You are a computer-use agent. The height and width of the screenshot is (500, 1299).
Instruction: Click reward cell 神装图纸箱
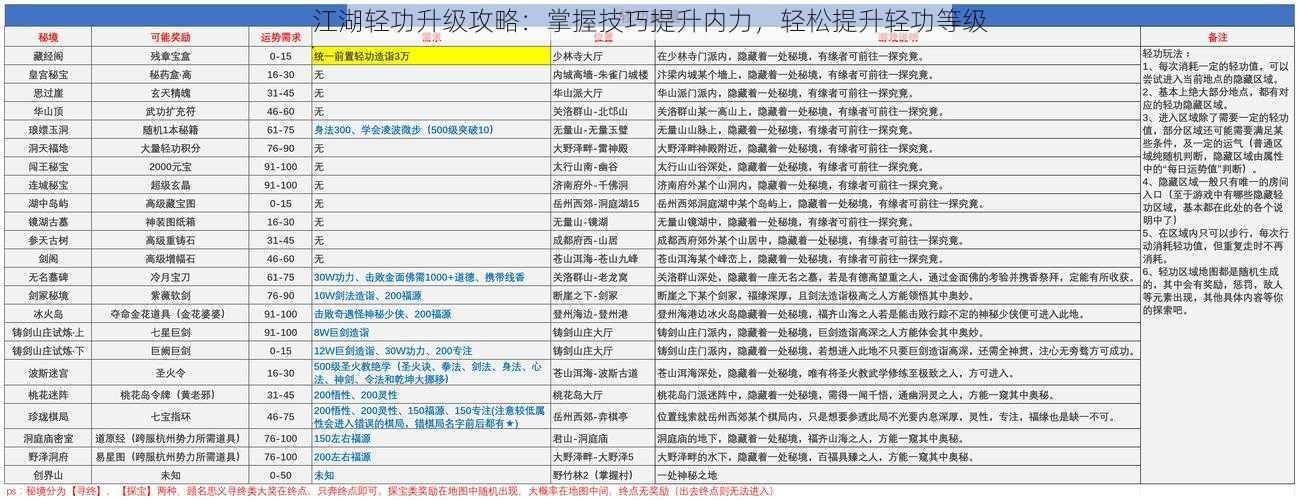[171, 222]
